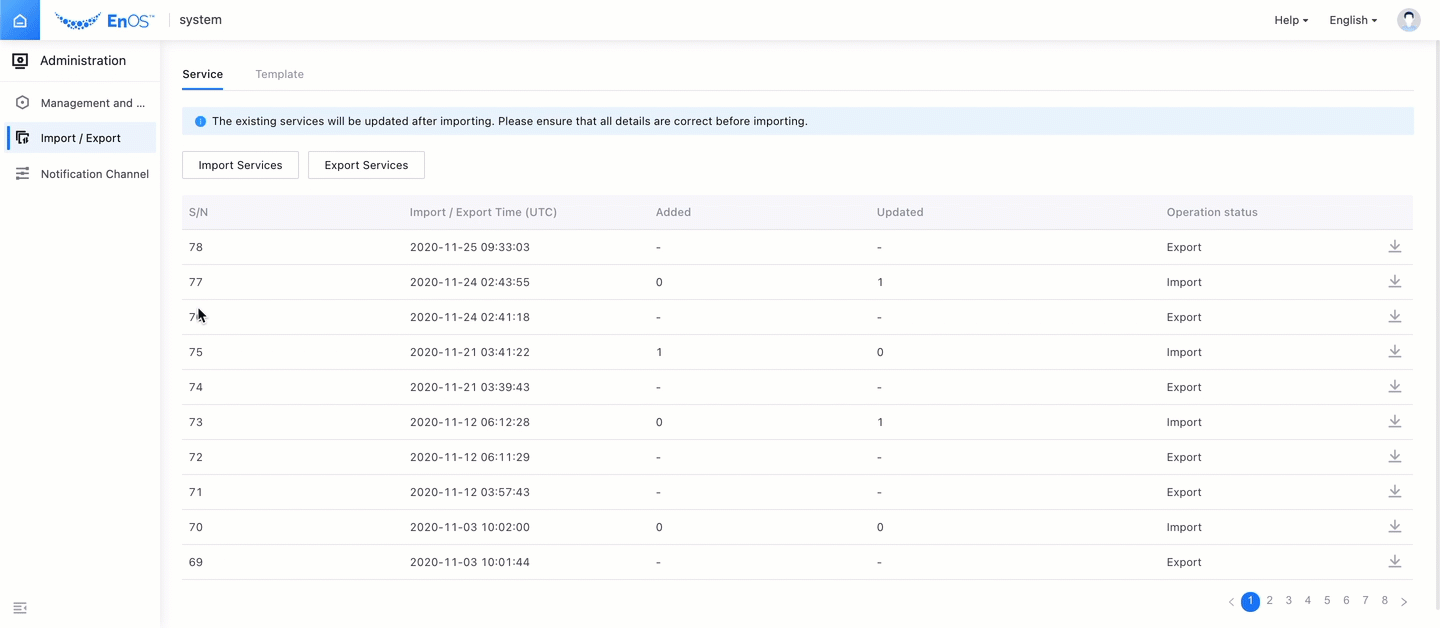This screenshot has width=1440, height=628.
Task: Click the Import Services button
Action: point(240,165)
